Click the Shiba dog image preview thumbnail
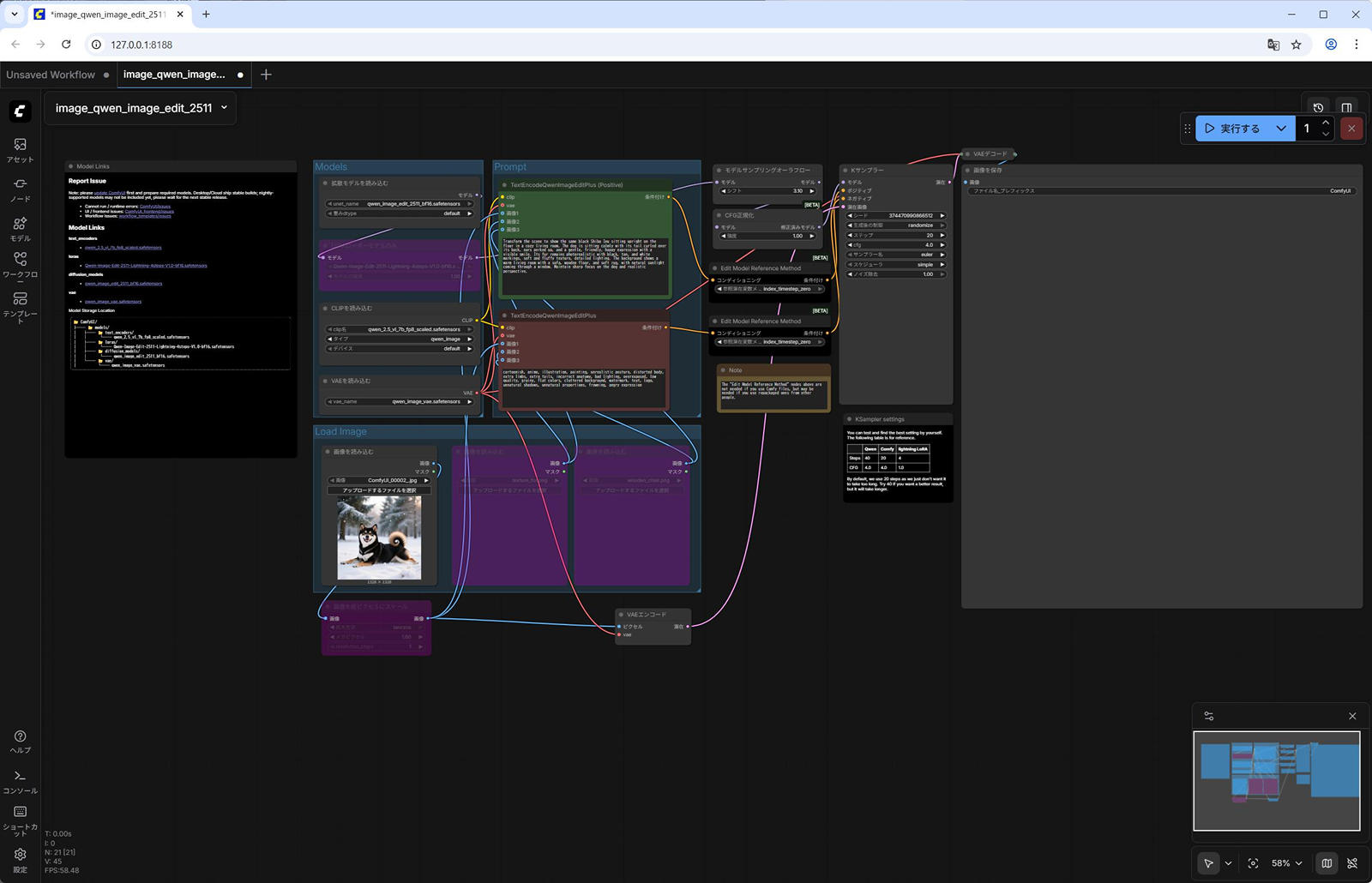The height and width of the screenshot is (883, 1372). click(379, 538)
